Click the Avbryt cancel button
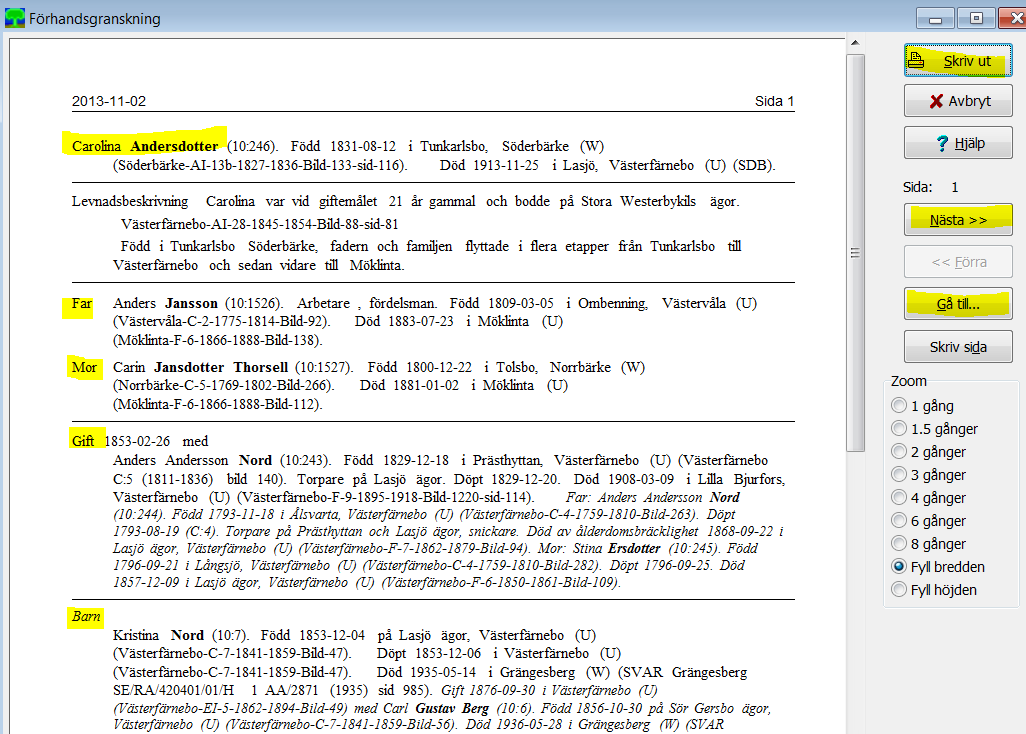 [958, 101]
